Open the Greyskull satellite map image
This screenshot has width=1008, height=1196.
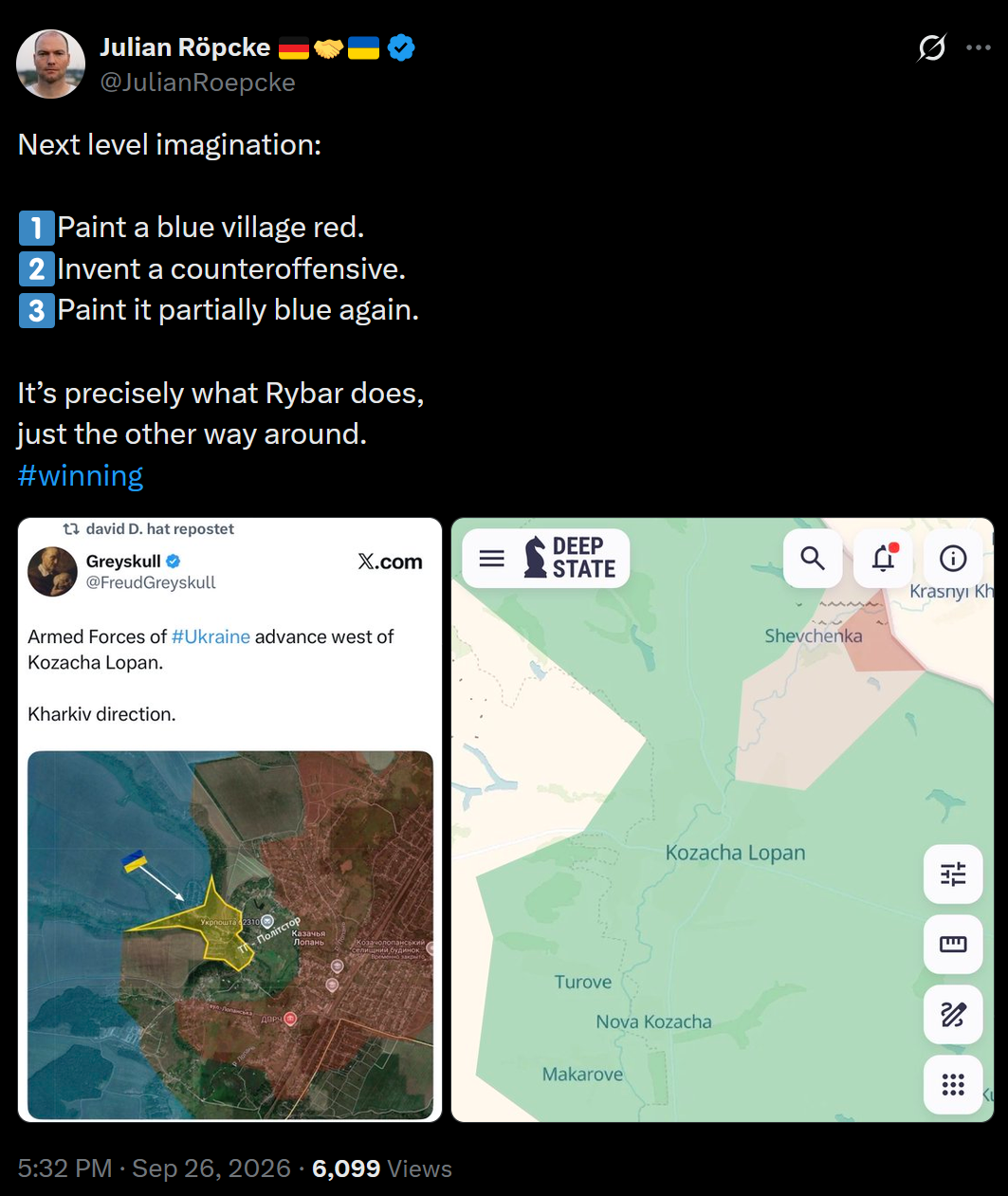pyautogui.click(x=230, y=934)
